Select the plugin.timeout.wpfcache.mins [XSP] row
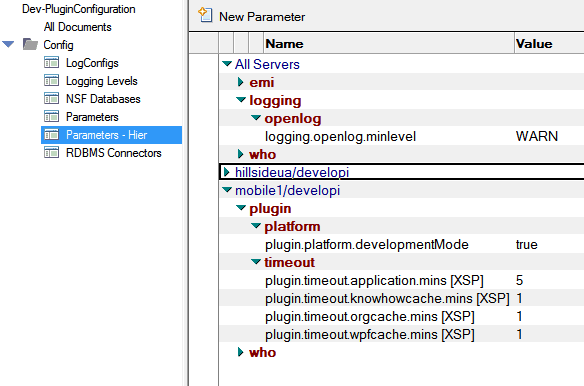The image size is (584, 386). coord(370,334)
